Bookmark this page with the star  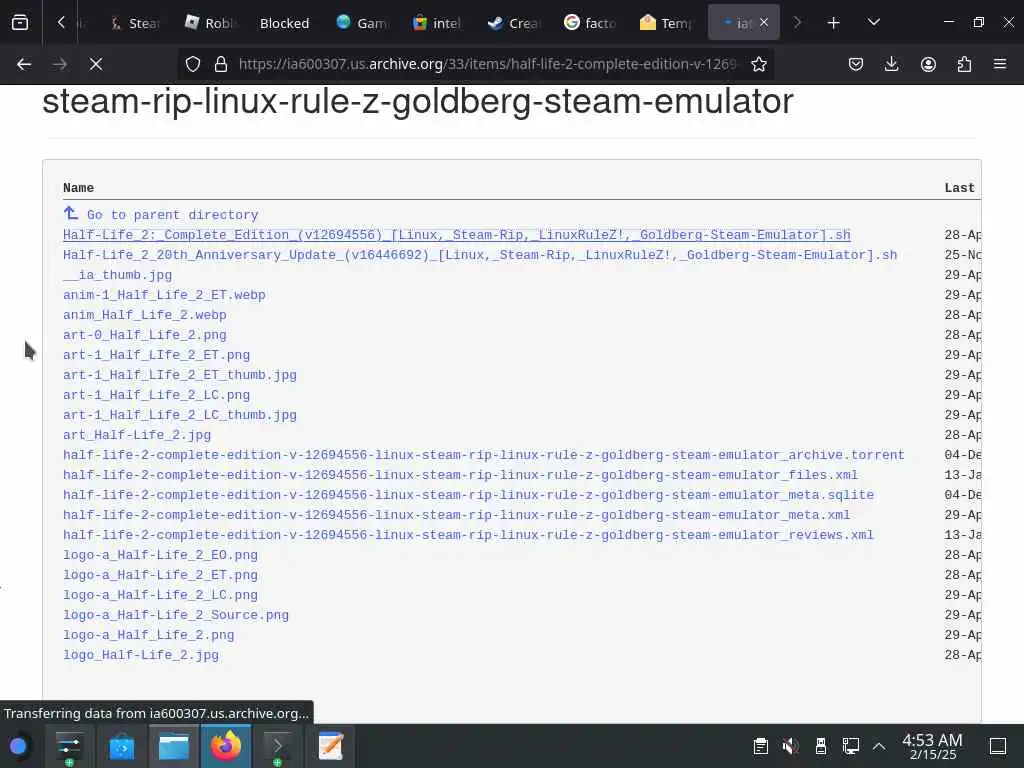pos(758,64)
